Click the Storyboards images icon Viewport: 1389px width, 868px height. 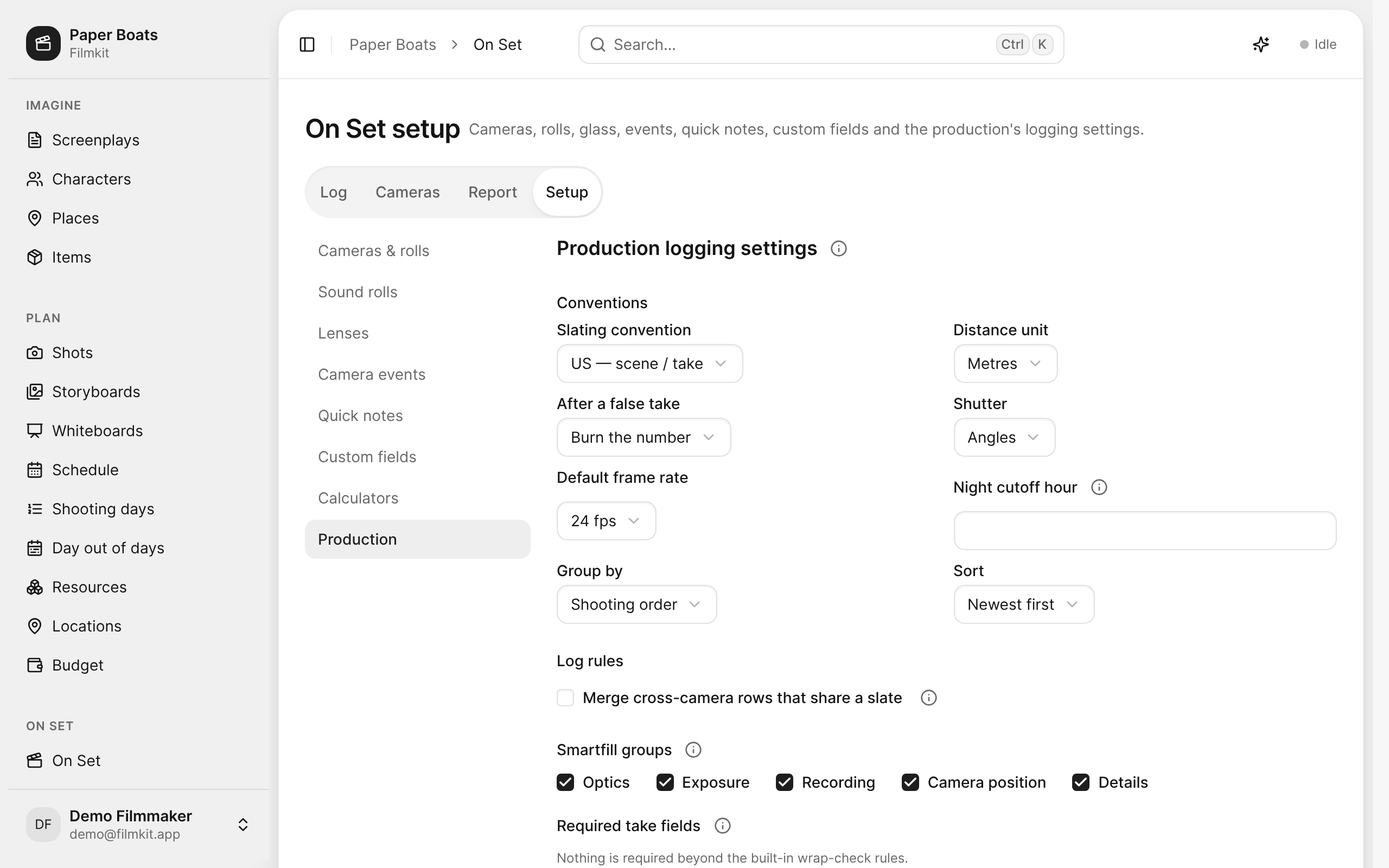pyautogui.click(x=34, y=392)
